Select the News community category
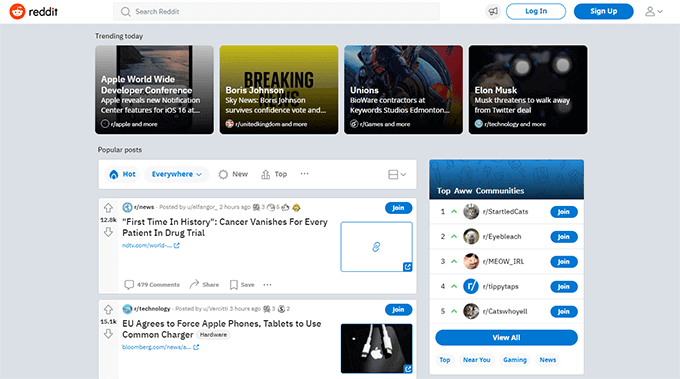680x379 pixels. 548,359
